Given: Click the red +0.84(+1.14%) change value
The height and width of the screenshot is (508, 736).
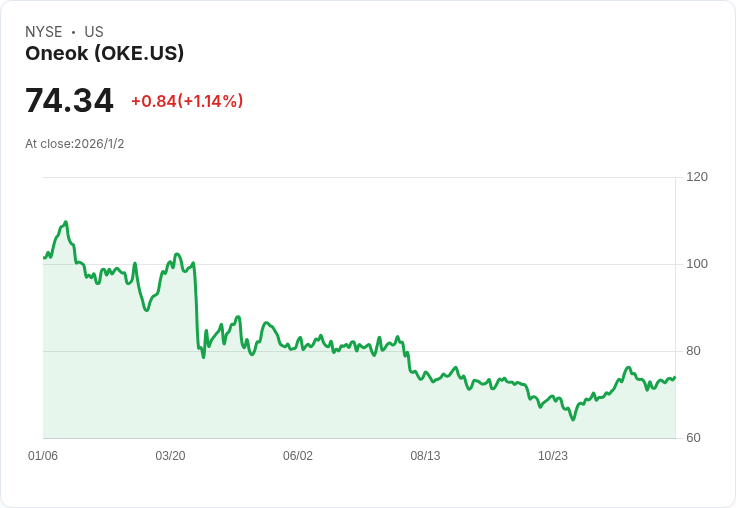Looking at the screenshot, I should tap(187, 101).
